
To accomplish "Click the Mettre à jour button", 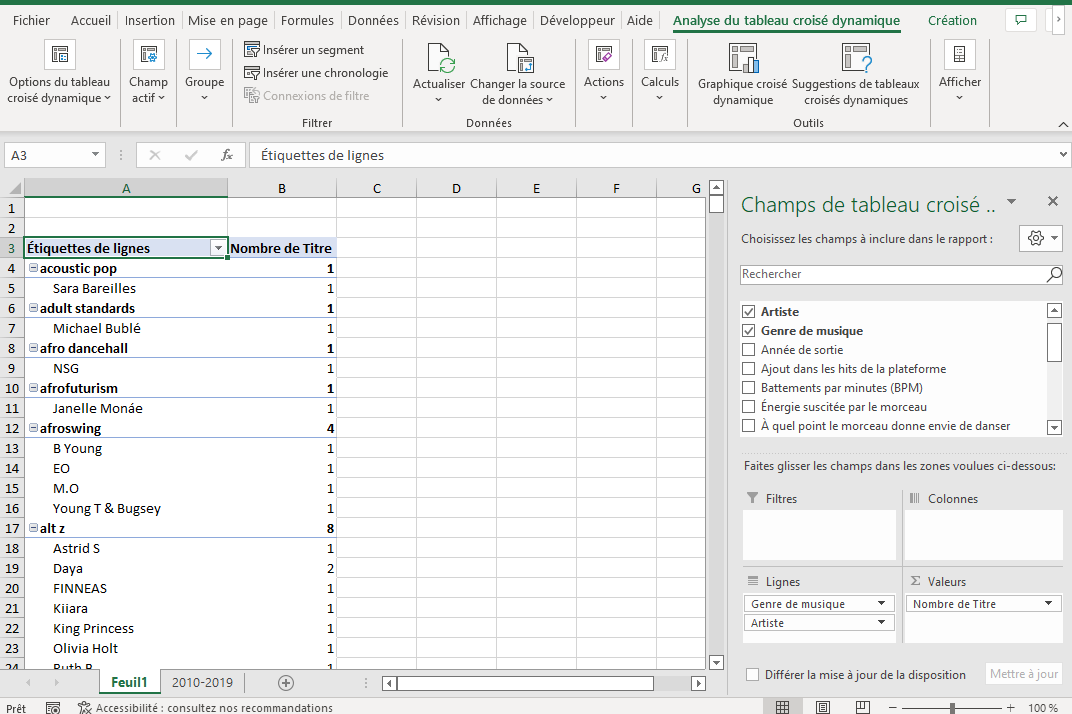I will tap(1023, 674).
